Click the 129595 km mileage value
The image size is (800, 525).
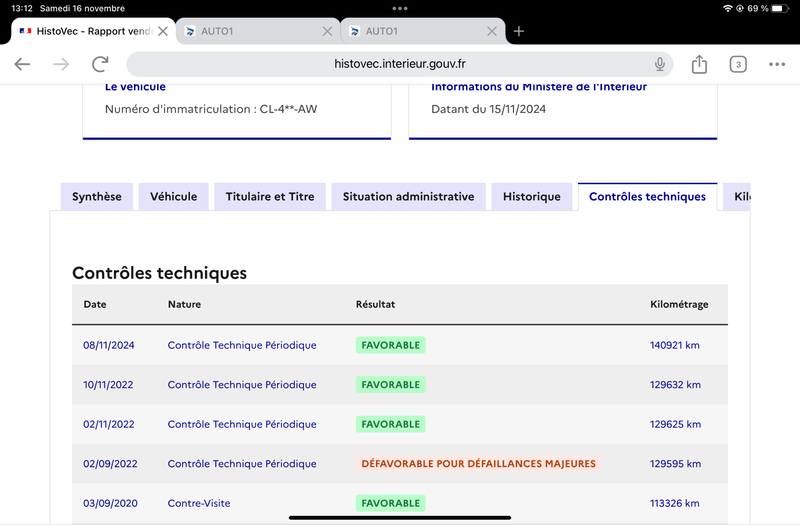tap(675, 464)
